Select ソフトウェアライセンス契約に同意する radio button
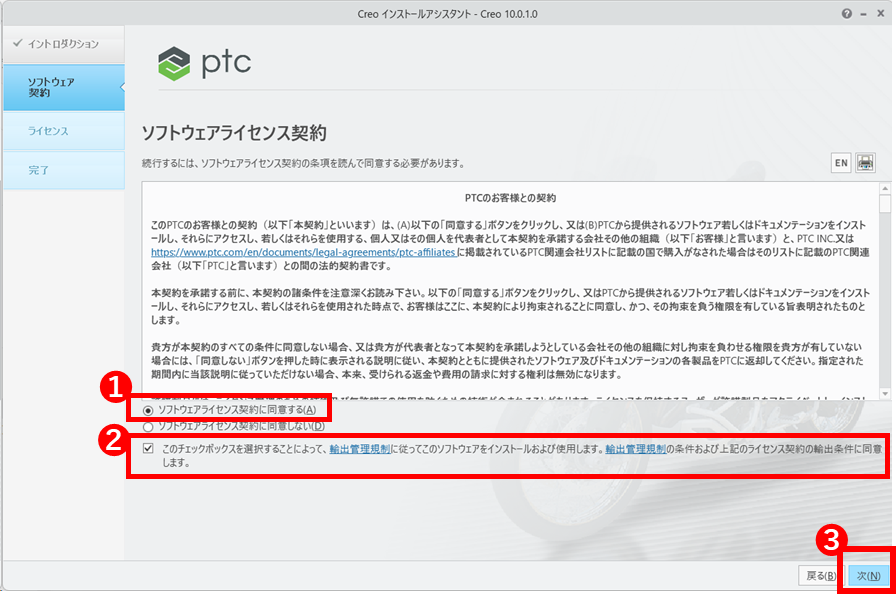This screenshot has width=896, height=594. pos(149,410)
